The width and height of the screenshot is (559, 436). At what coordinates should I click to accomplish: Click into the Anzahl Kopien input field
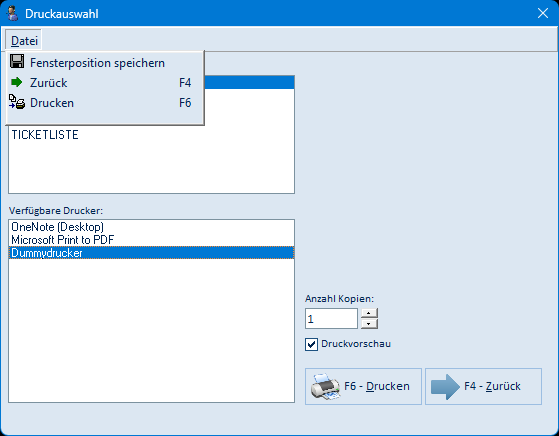pyautogui.click(x=331, y=319)
